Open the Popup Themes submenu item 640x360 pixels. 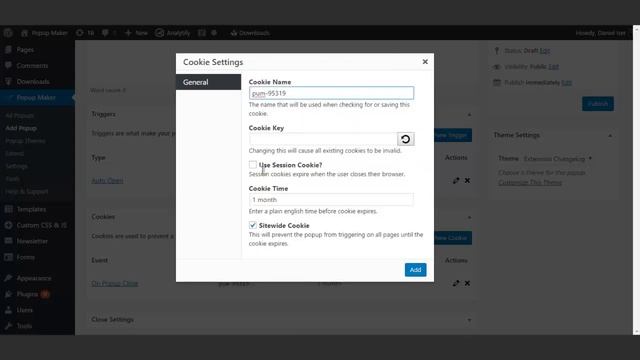[25, 141]
